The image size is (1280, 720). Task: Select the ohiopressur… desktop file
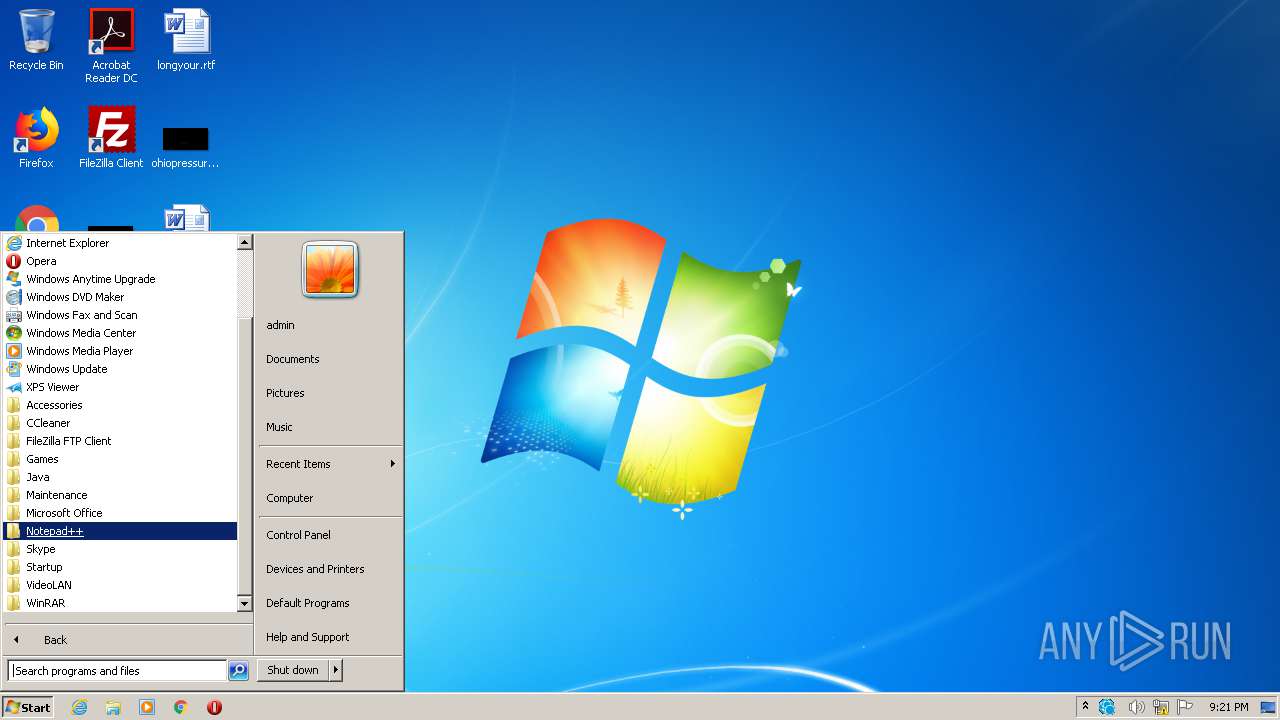click(186, 146)
